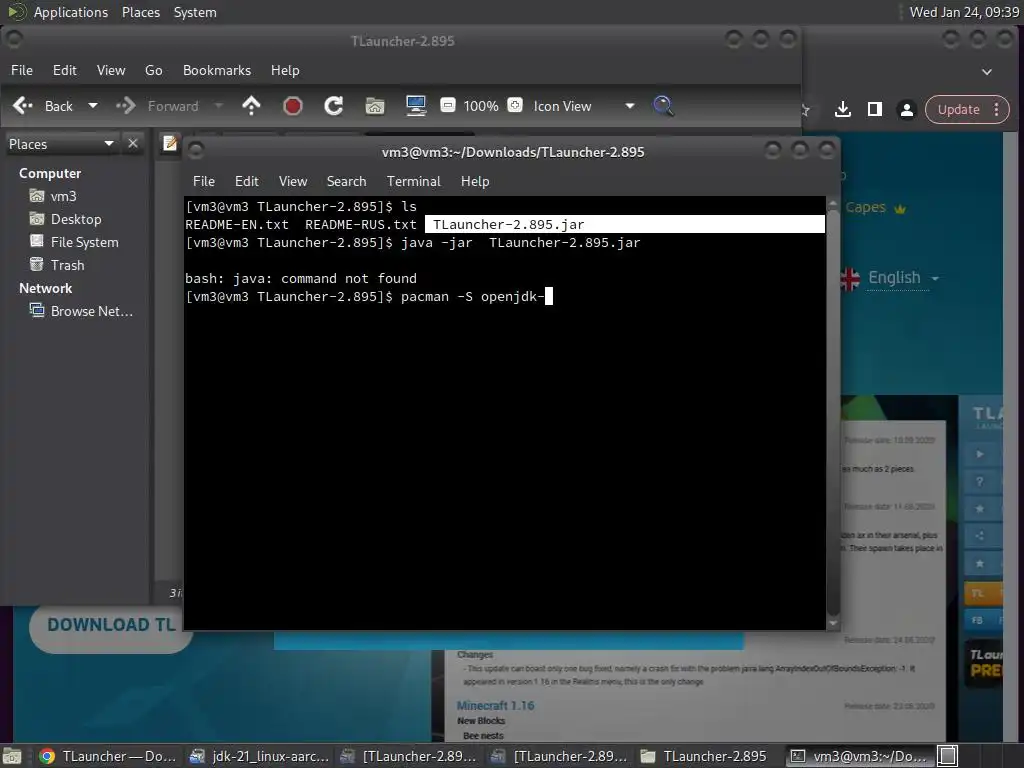Switch to vm3@vm3 terminal taskbar item
The width and height of the screenshot is (1024, 768).
[x=859, y=756]
